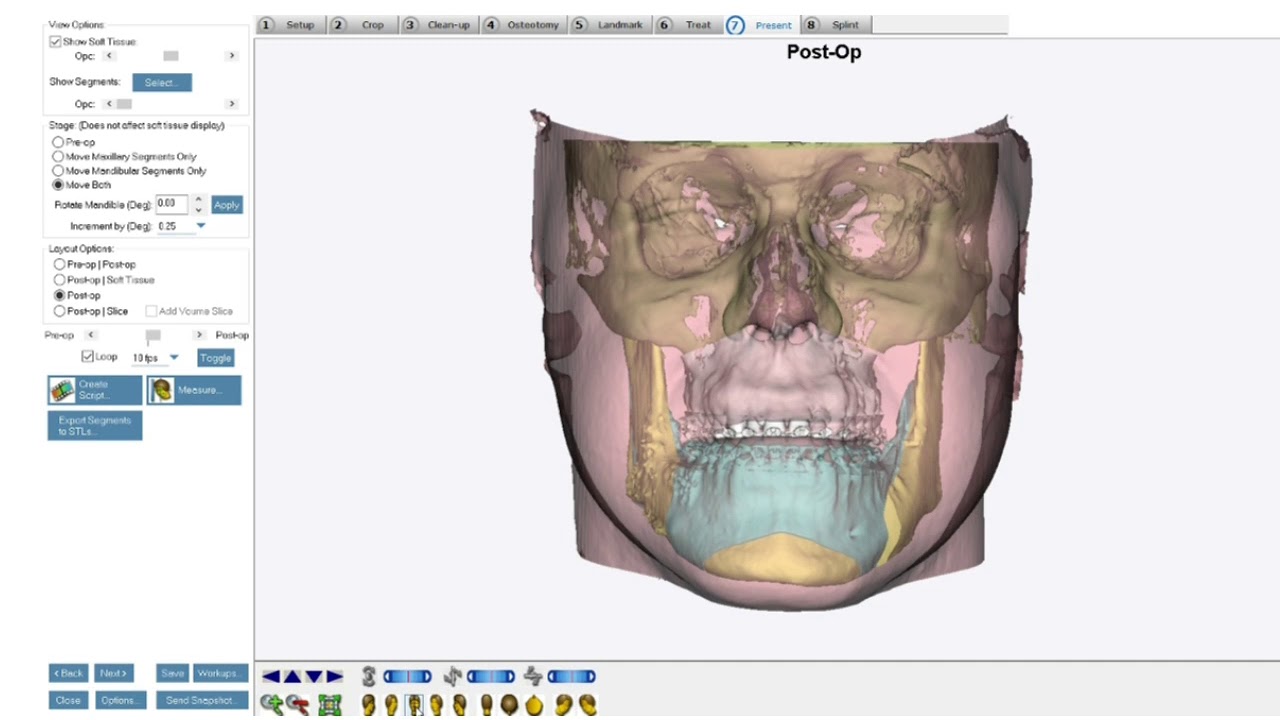Screen dimensions: 1280x720
Task: Pan the view left with the left arrow
Action: (270, 677)
